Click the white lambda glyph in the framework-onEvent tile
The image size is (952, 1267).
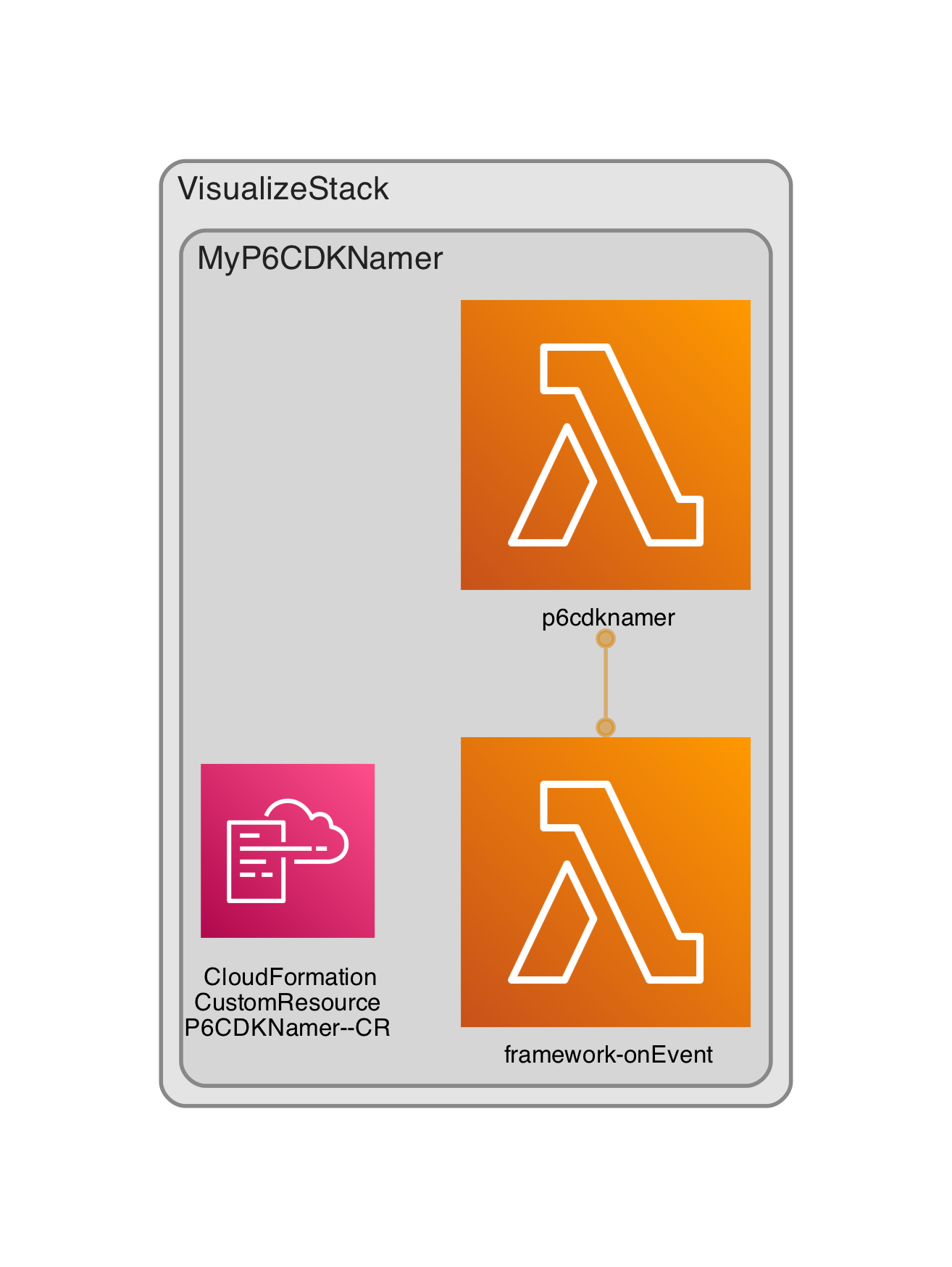pyautogui.click(x=606, y=881)
